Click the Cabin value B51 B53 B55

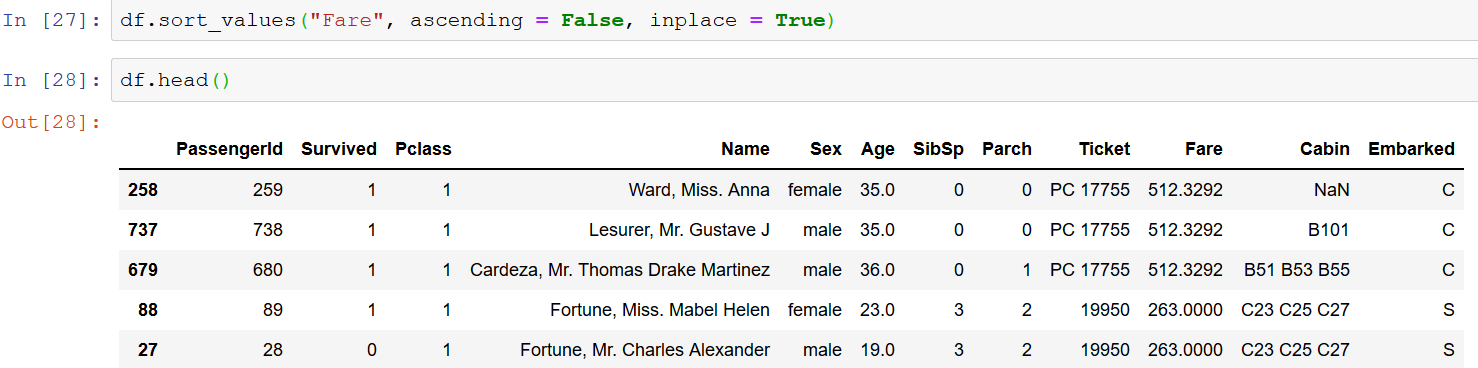coord(1297,269)
